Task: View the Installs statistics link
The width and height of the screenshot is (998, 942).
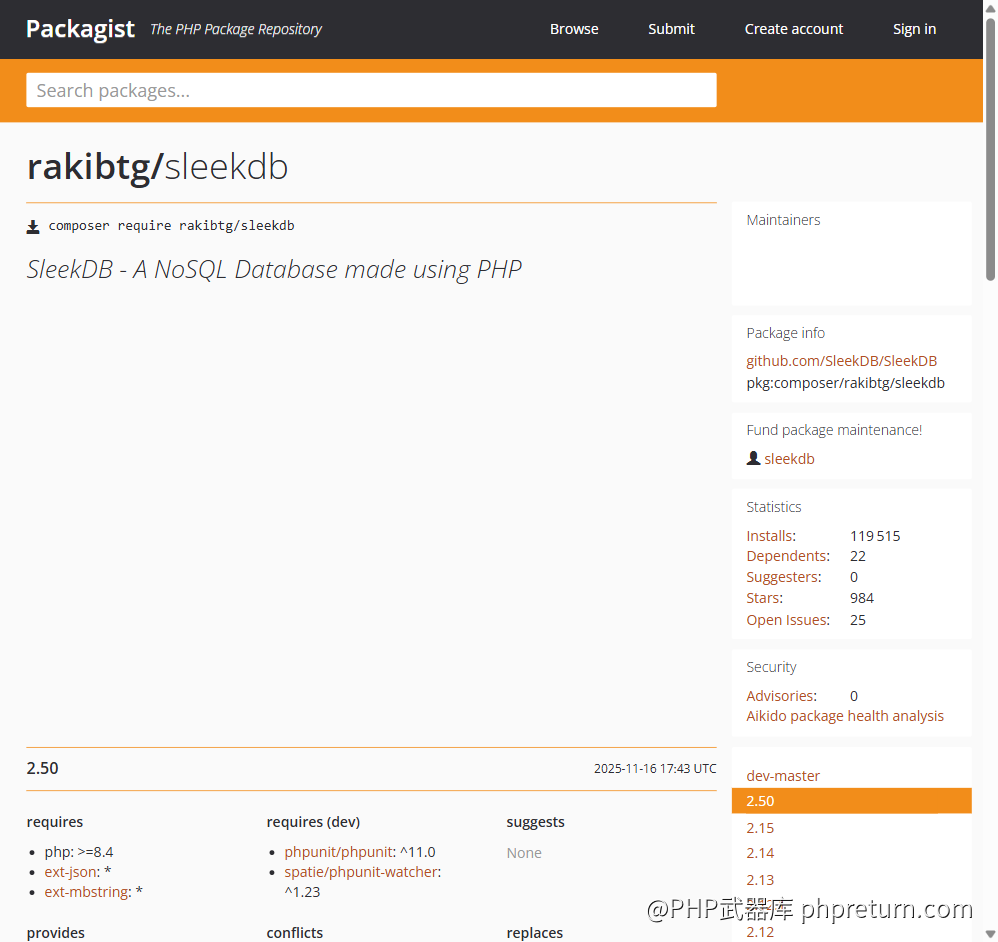Action: pyautogui.click(x=771, y=536)
